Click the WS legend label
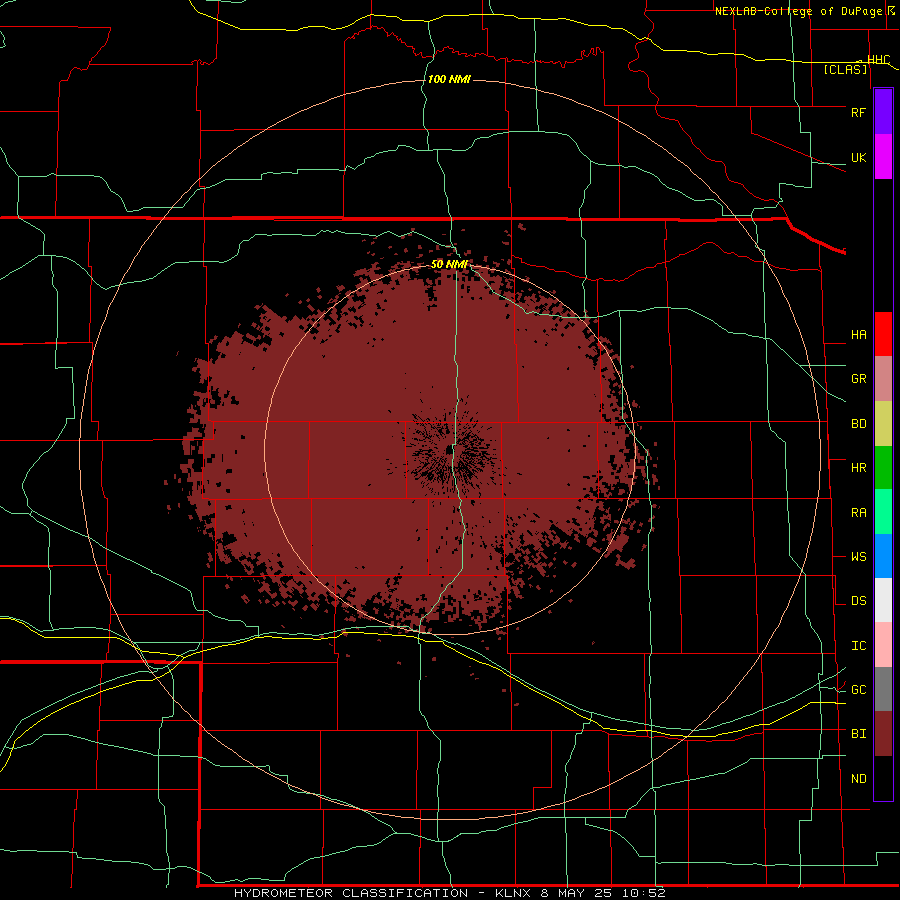Viewport: 900px width, 900px height. tap(858, 557)
